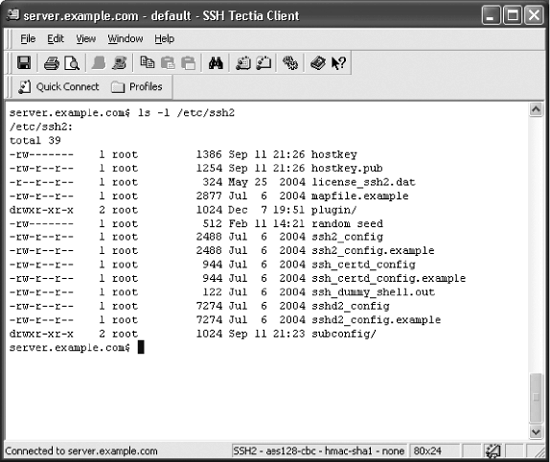Click 'SSH2 - aes128-cbc - hmac-sha1 - none' status

(x=318, y=451)
